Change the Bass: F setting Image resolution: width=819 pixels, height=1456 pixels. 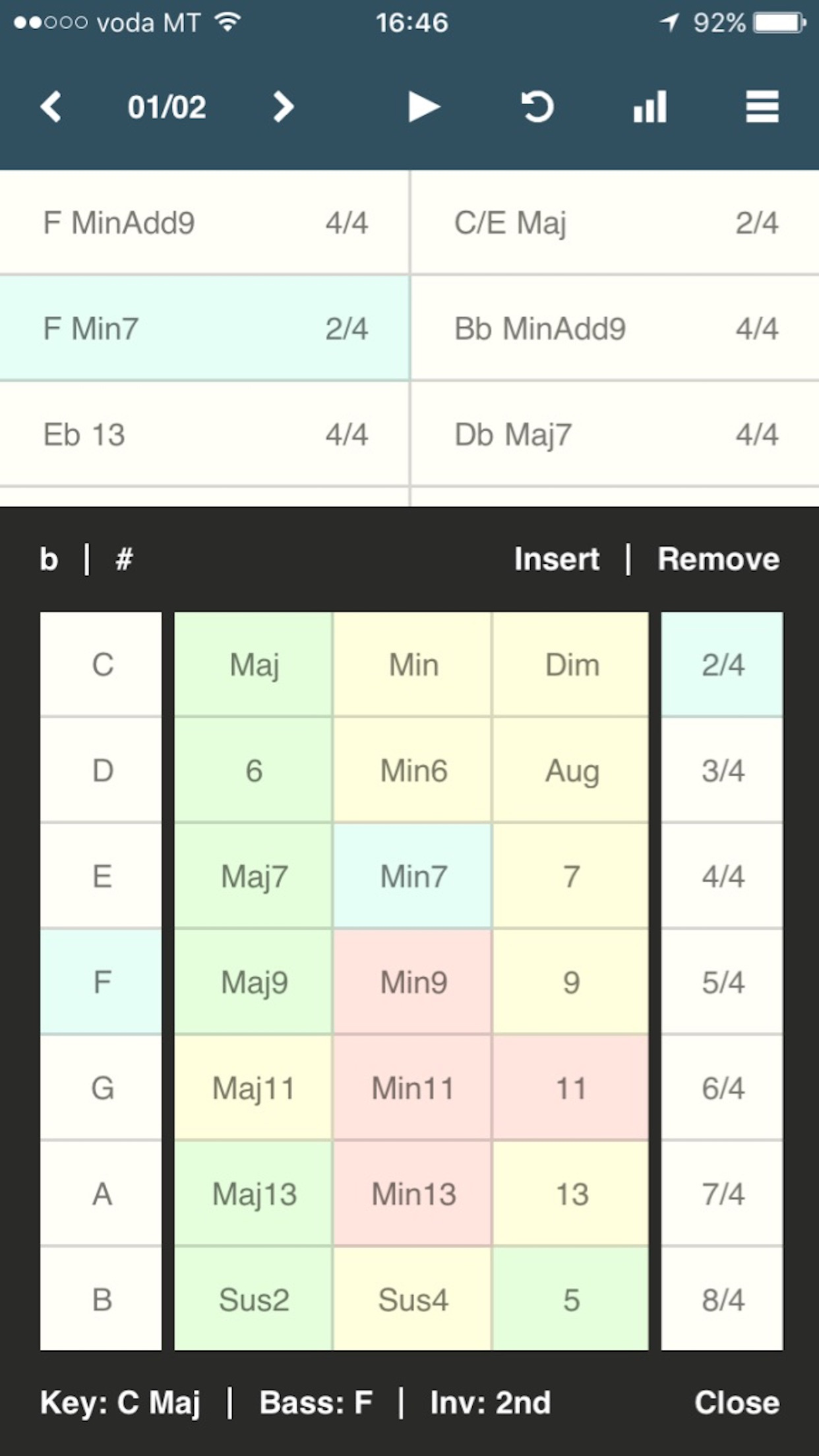click(x=316, y=1402)
